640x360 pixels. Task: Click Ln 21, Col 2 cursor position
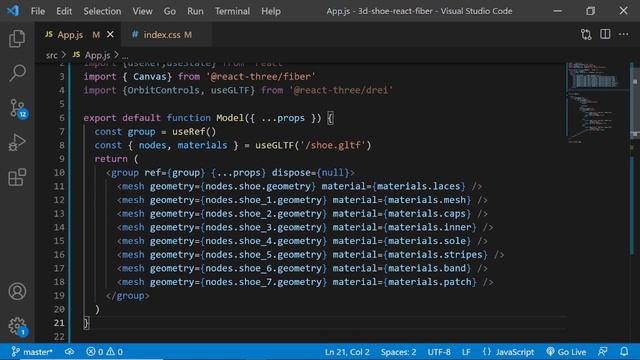(347, 352)
